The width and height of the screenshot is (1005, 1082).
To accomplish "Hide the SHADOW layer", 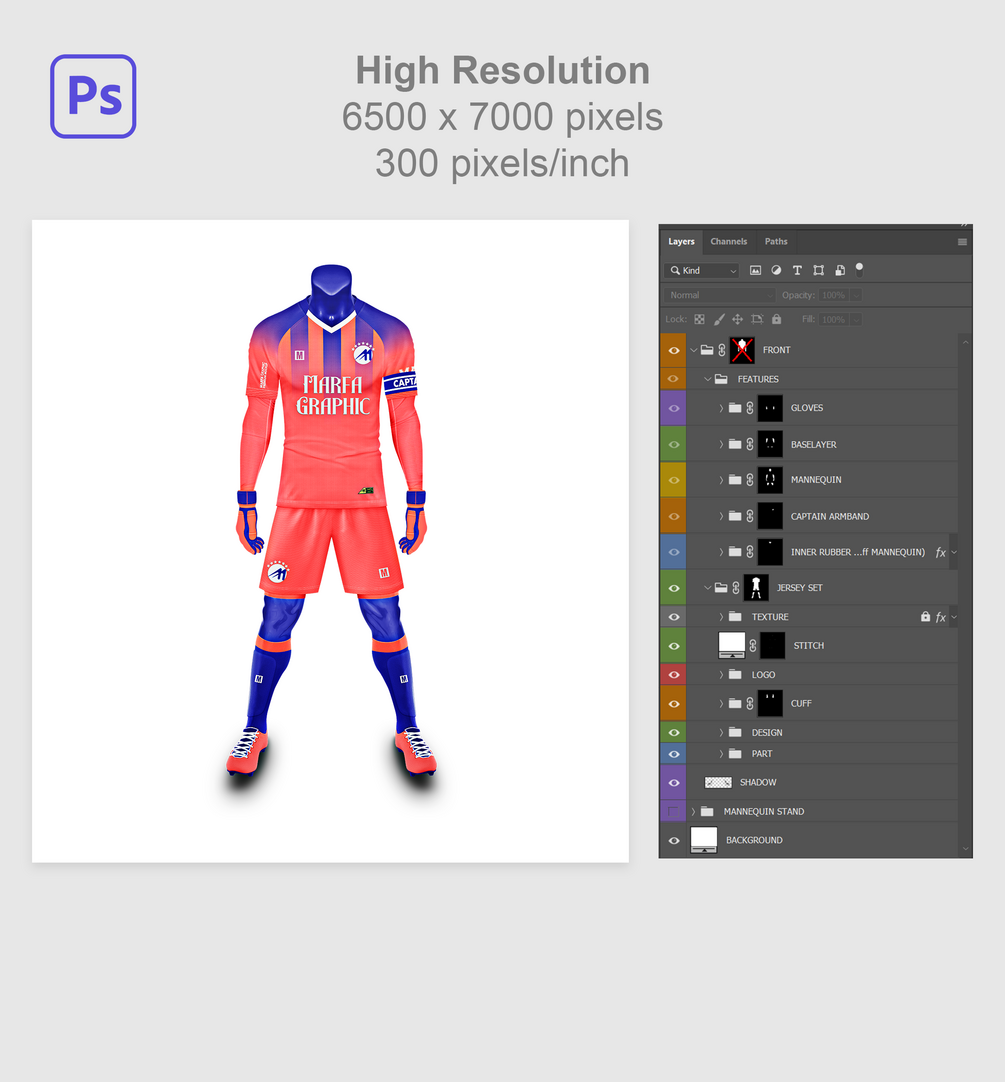I will (674, 783).
